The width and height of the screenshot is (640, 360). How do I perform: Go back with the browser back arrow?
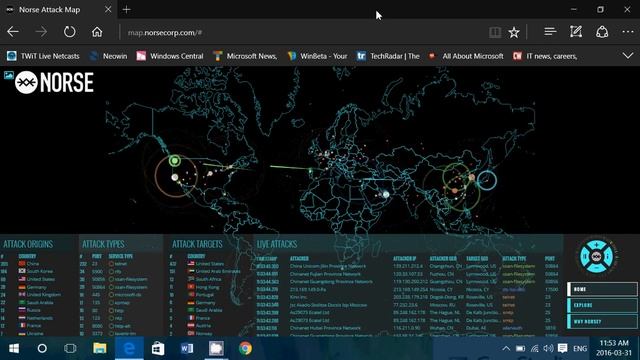[13, 32]
